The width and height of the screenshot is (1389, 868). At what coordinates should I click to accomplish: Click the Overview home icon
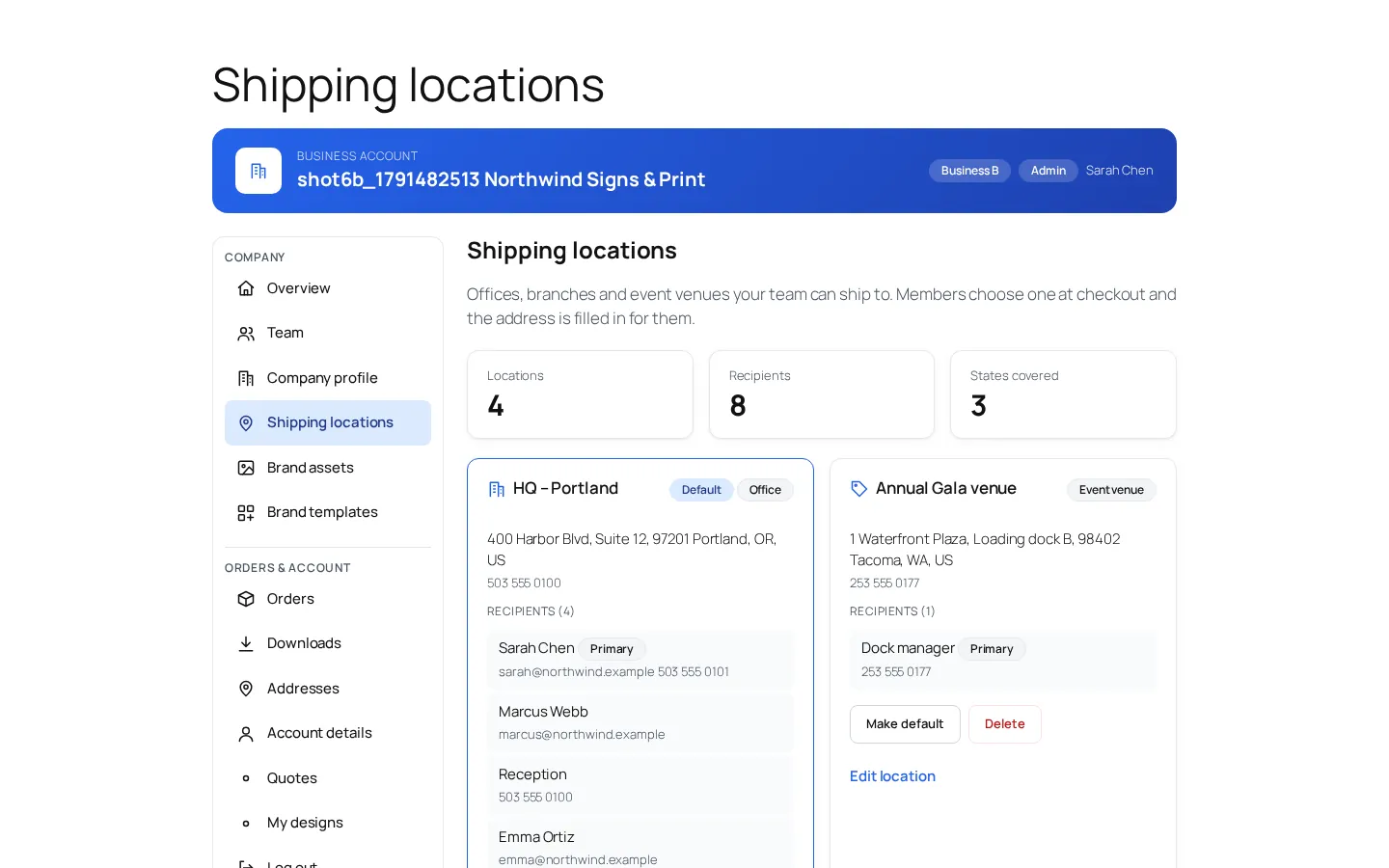[x=246, y=288]
